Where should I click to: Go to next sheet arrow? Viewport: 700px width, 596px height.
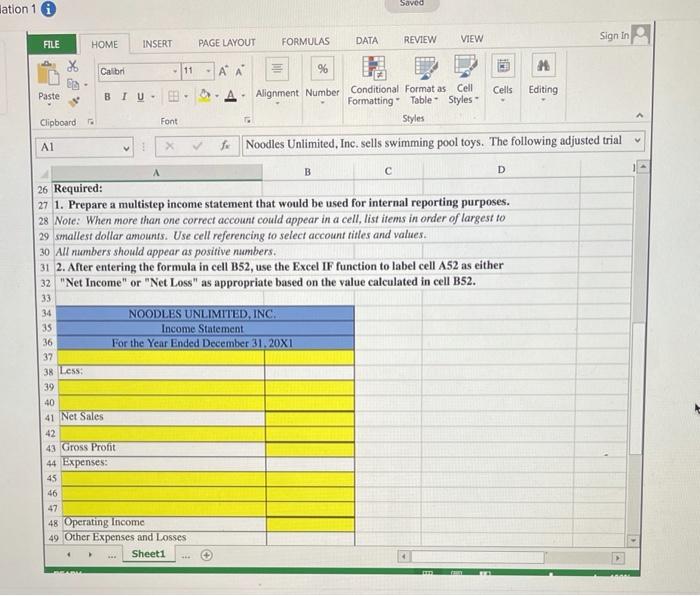90,555
